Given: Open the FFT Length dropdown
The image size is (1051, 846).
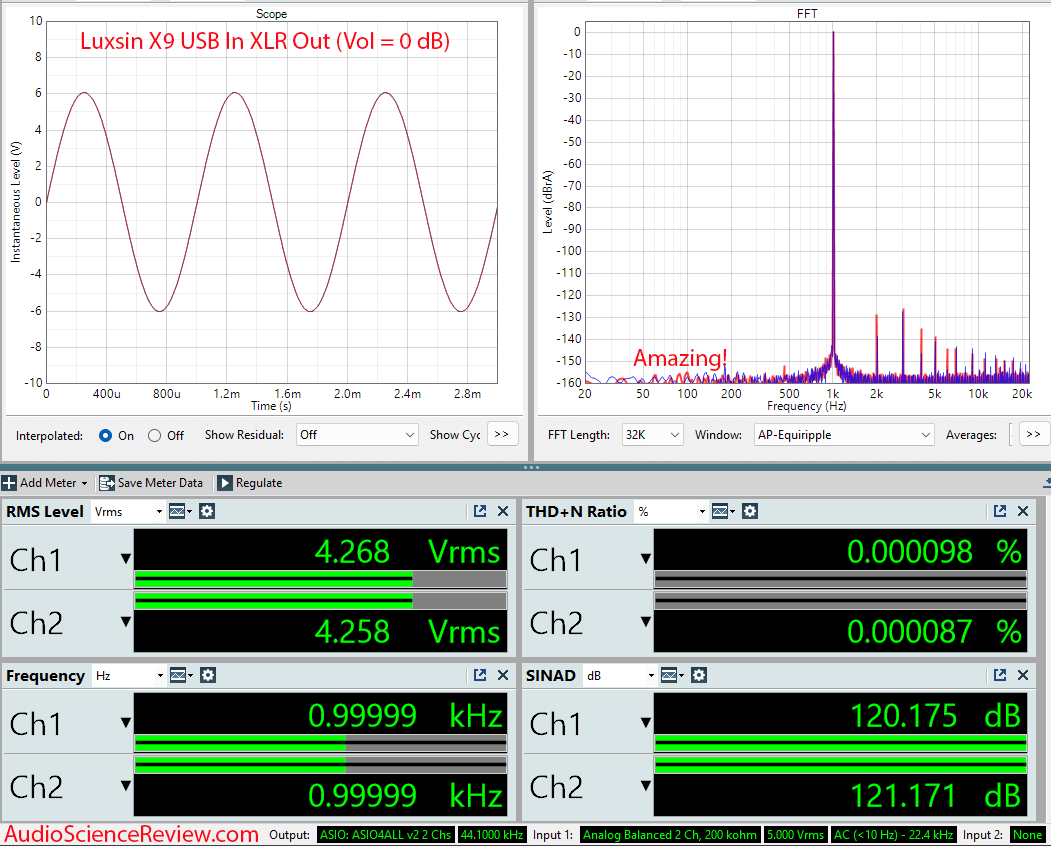Looking at the screenshot, I should (x=652, y=434).
